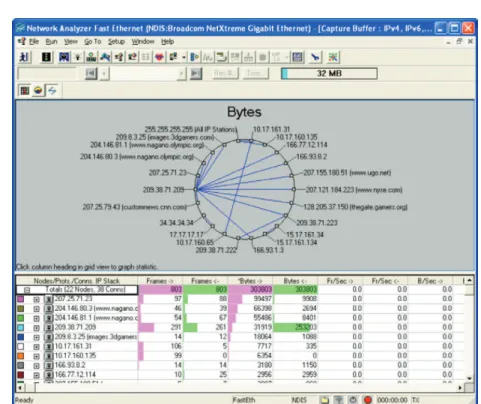
Task: Open the Go To menu
Action: tap(92, 42)
